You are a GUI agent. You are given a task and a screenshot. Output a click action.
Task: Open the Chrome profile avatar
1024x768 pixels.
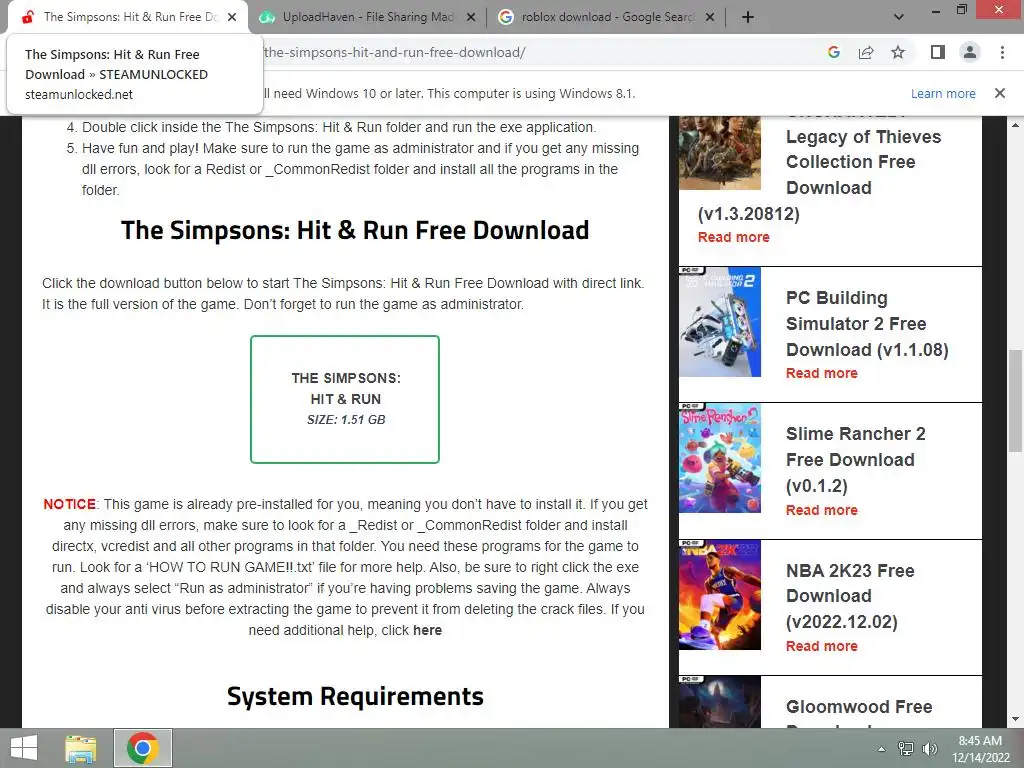tap(970, 52)
